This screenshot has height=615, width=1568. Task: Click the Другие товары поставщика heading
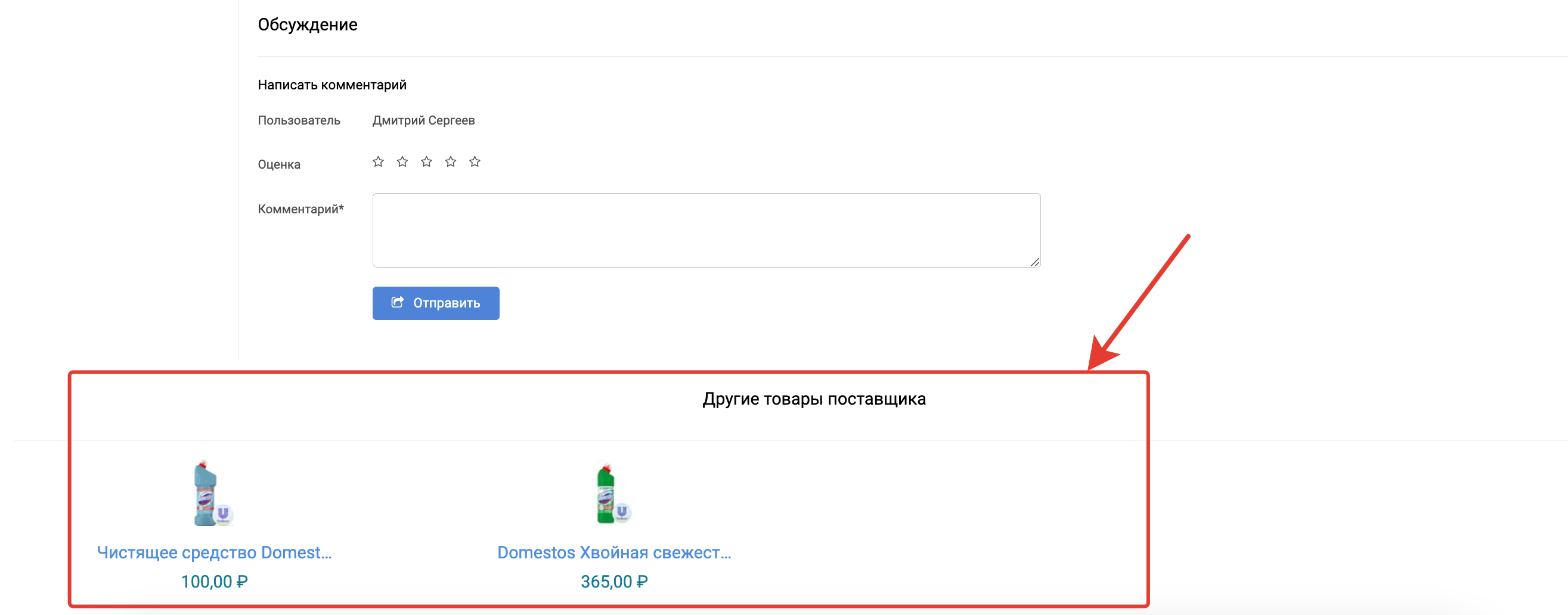[x=814, y=399]
